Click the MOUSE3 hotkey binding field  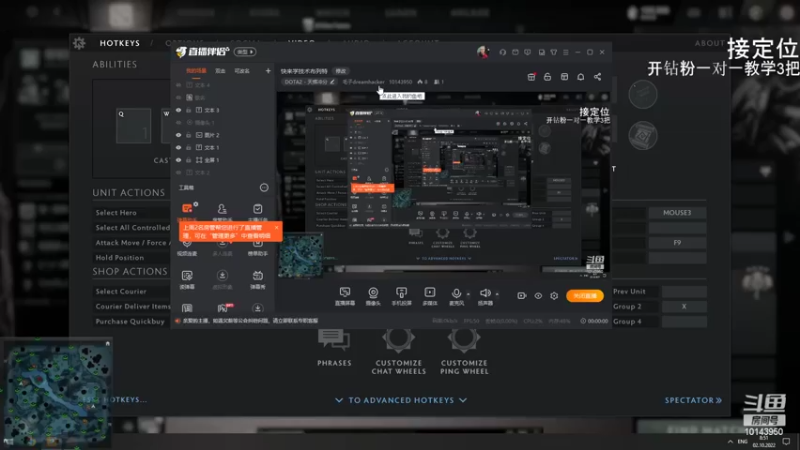coord(677,213)
